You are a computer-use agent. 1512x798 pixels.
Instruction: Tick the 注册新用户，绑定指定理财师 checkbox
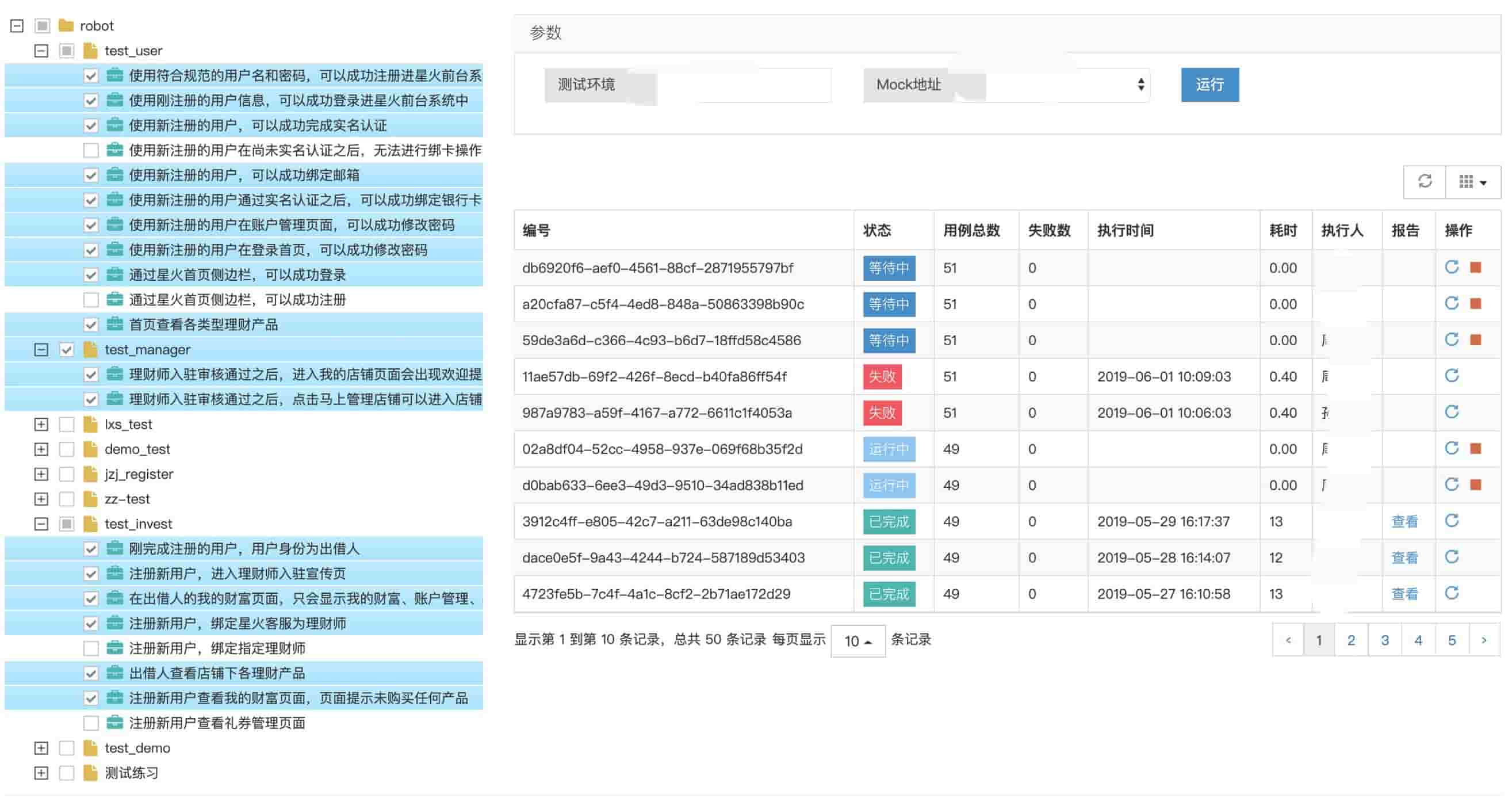[91, 648]
